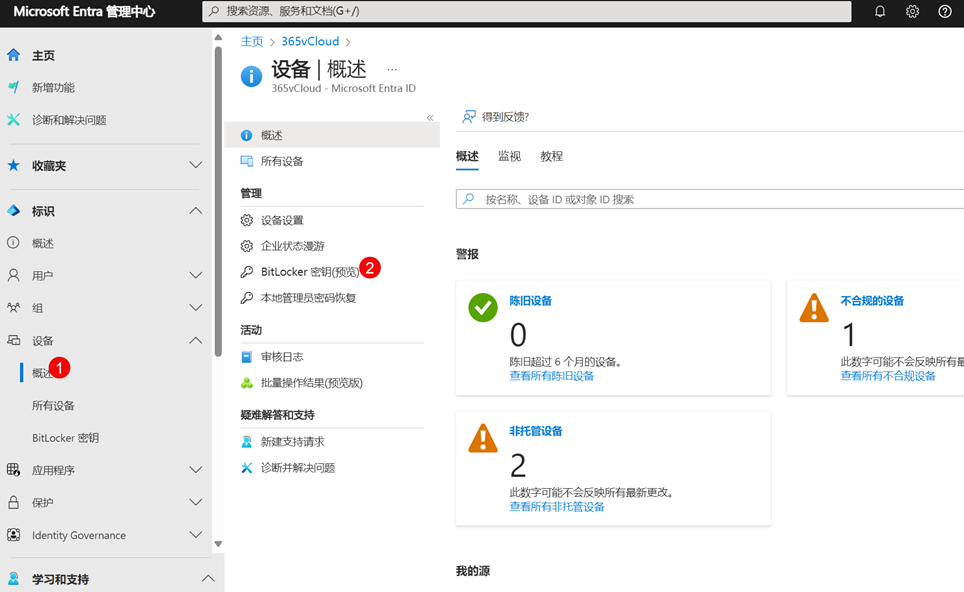Click the device name or ID search field
This screenshot has width=964, height=592.
click(x=709, y=199)
